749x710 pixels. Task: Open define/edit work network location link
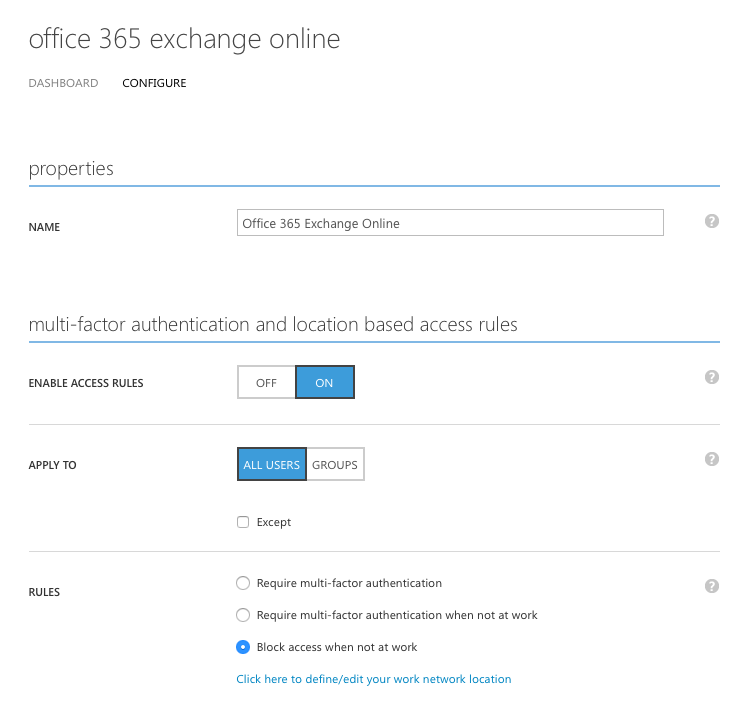click(374, 679)
